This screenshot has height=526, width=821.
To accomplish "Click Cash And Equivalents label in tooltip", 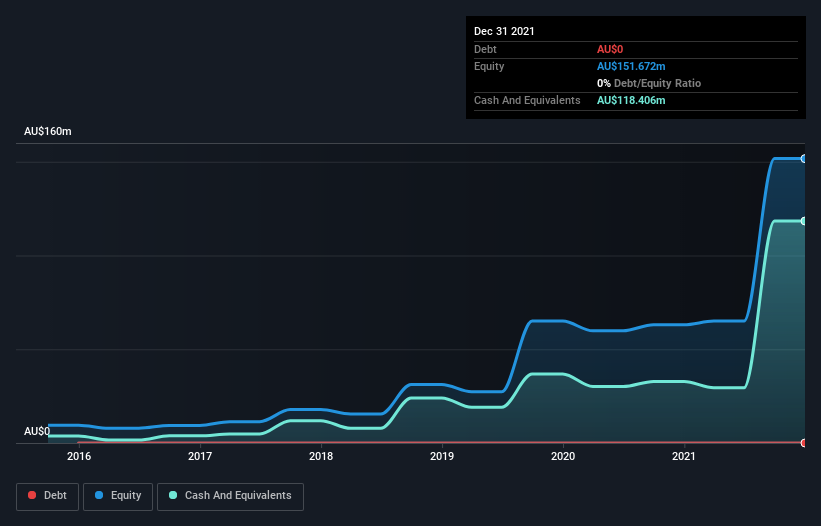I will point(527,100).
